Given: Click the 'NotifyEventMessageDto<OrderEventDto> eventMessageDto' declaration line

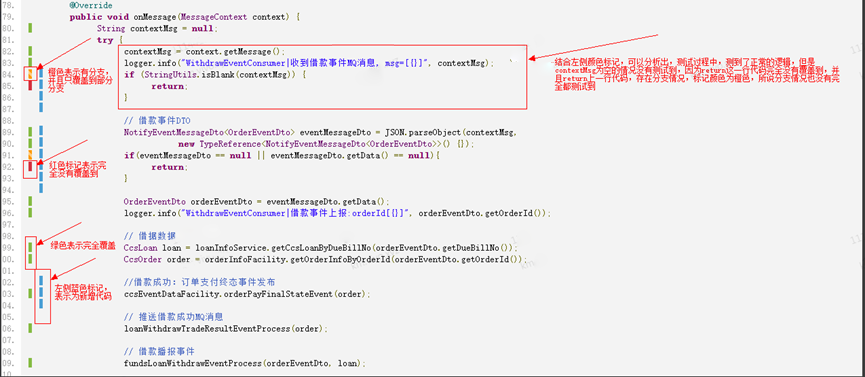Looking at the screenshot, I should (x=321, y=132).
